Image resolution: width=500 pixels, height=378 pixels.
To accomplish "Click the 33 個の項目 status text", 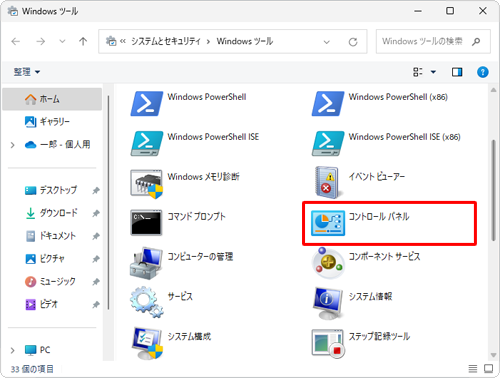I will click(x=32, y=369).
